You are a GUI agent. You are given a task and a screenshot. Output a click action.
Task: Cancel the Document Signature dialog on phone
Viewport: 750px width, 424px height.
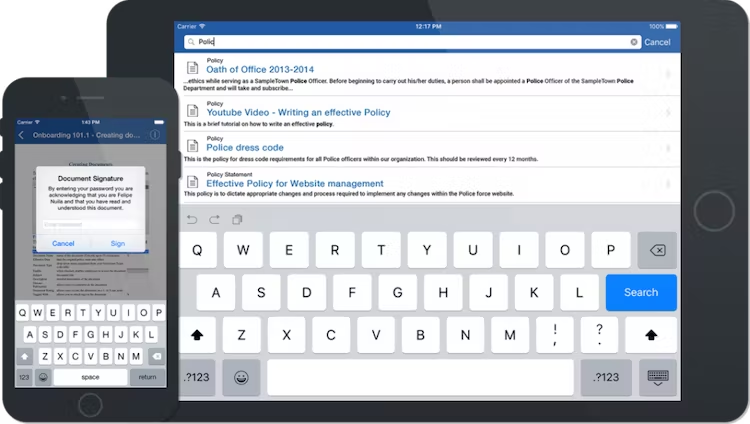[63, 244]
